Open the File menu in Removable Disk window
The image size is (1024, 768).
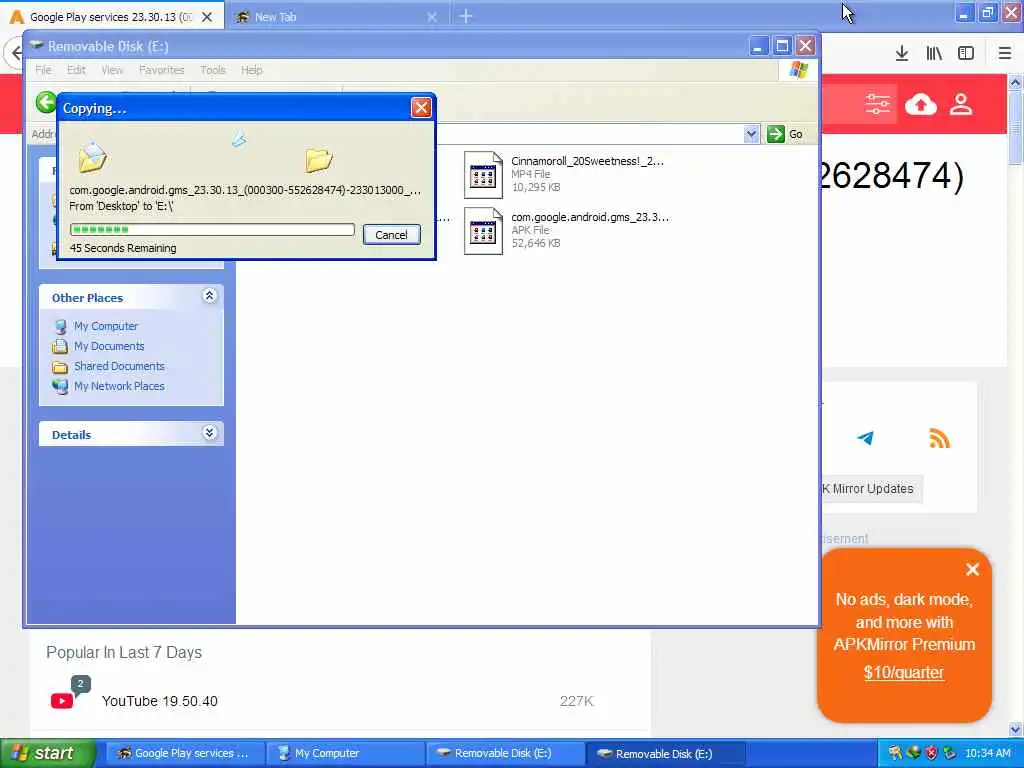click(43, 70)
